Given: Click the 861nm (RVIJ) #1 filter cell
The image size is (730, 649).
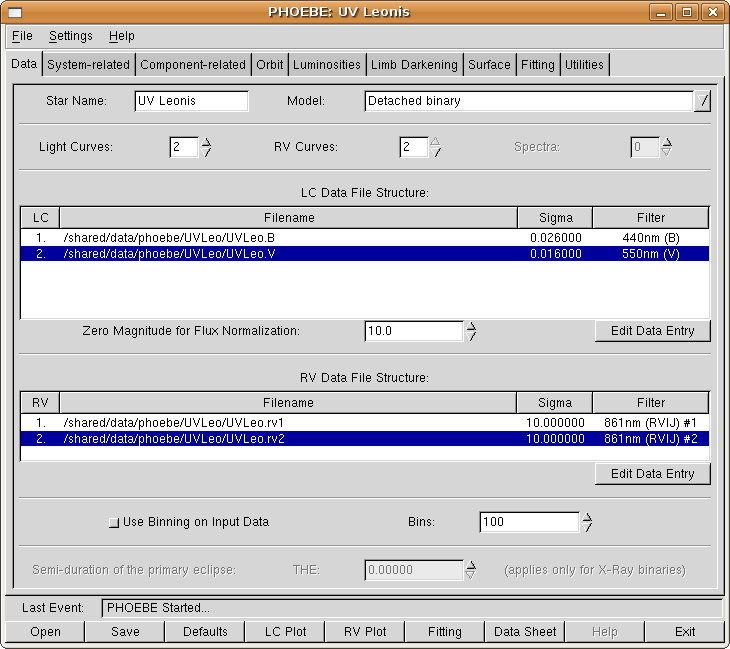Looking at the screenshot, I should 651,422.
